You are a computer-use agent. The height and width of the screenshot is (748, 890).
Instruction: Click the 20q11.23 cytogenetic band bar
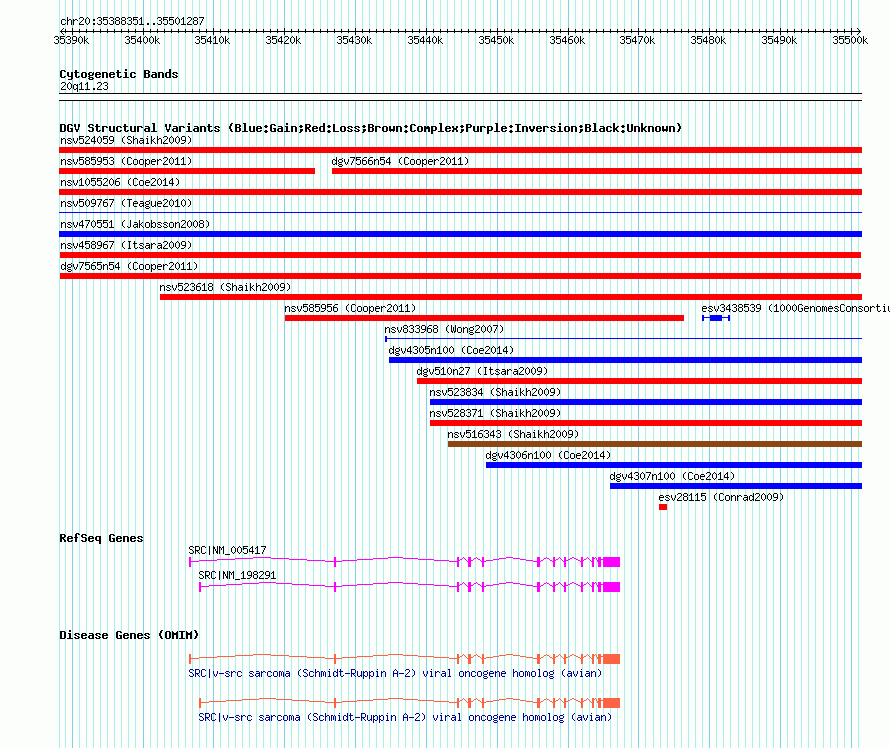pos(460,97)
